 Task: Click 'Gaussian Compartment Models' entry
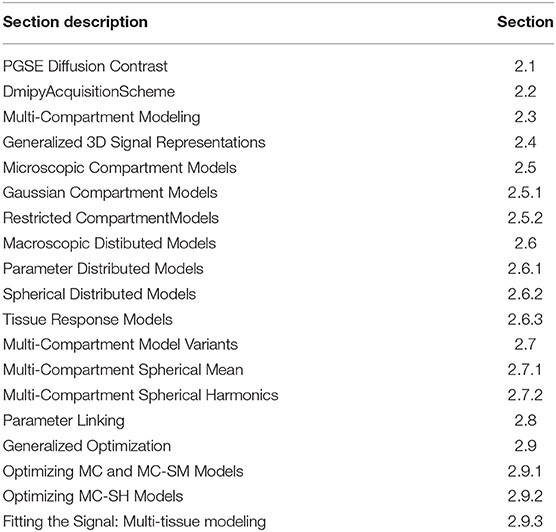[110, 193]
